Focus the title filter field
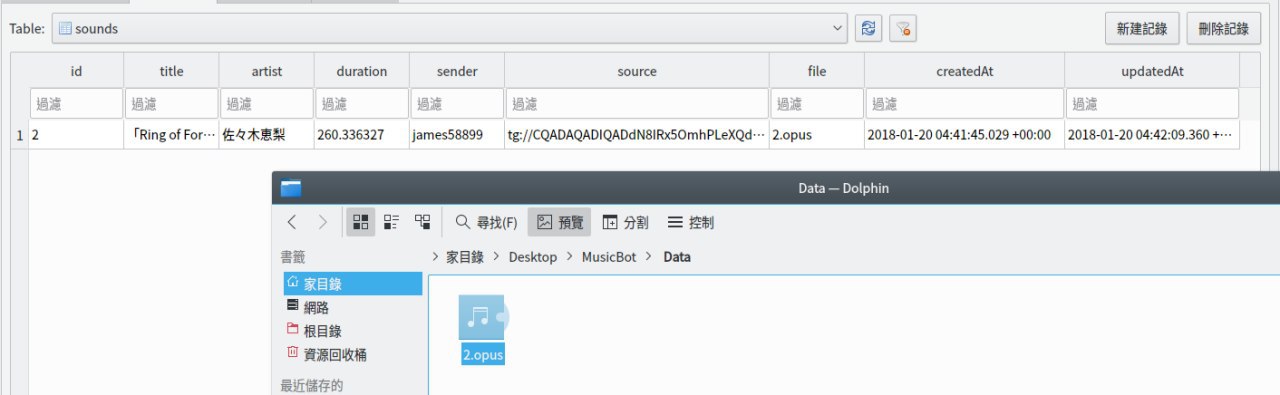Image resolution: width=1280 pixels, height=395 pixels. (x=171, y=103)
